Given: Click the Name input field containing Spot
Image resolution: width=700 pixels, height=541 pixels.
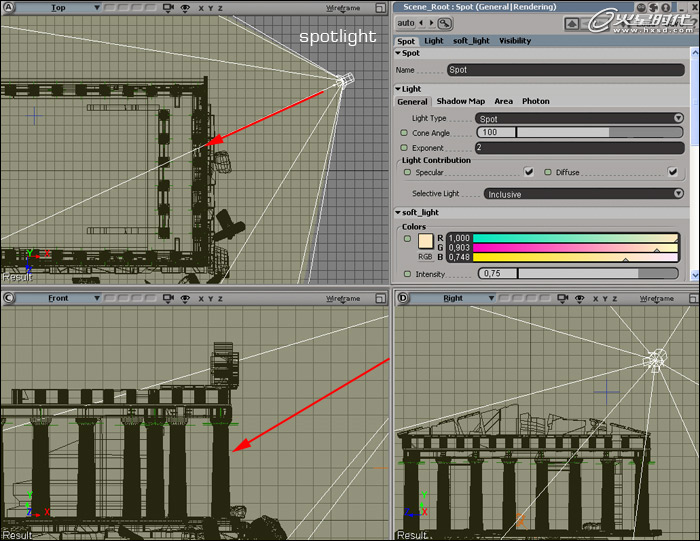Looking at the screenshot, I should point(564,70).
